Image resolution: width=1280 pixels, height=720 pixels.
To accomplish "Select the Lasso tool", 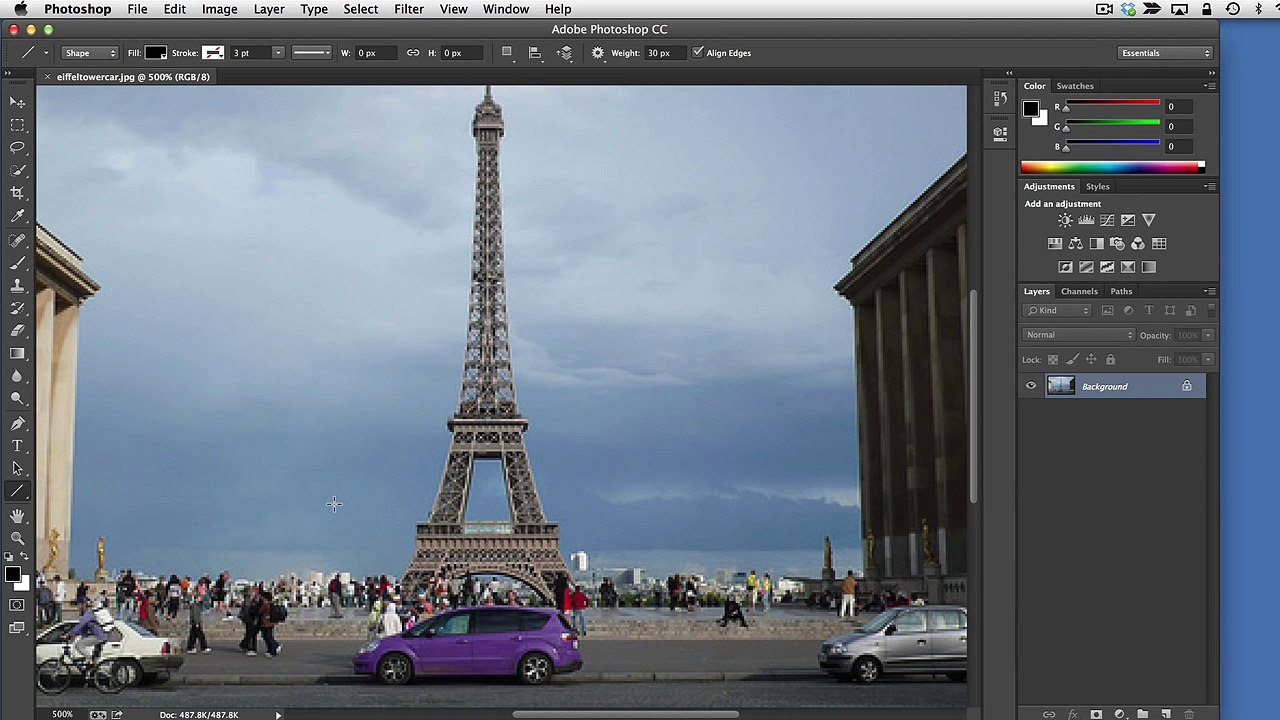I will click(x=17, y=147).
